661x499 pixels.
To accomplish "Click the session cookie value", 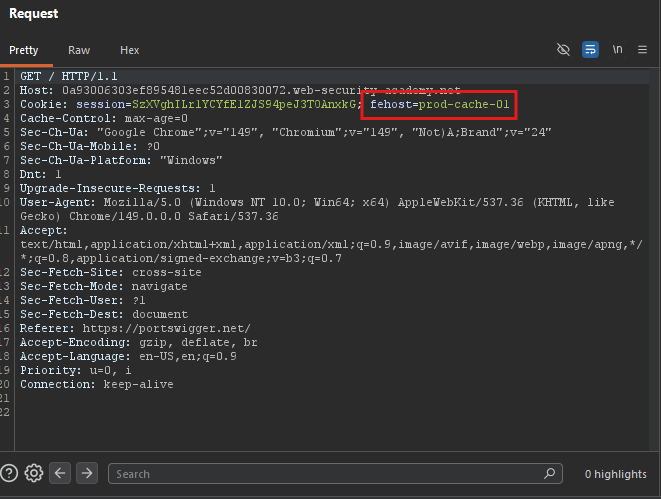I will coord(244,104).
